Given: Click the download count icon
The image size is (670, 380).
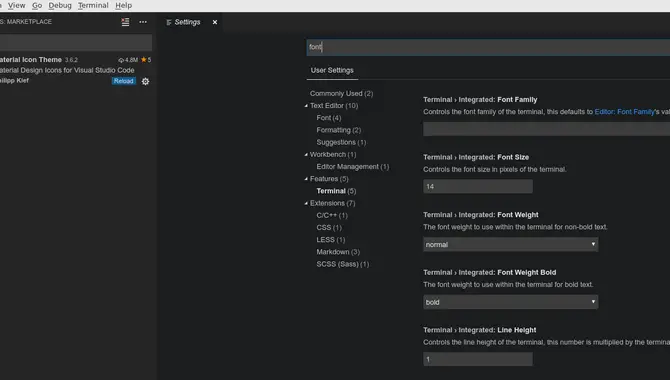Looking at the screenshot, I should pos(121,60).
